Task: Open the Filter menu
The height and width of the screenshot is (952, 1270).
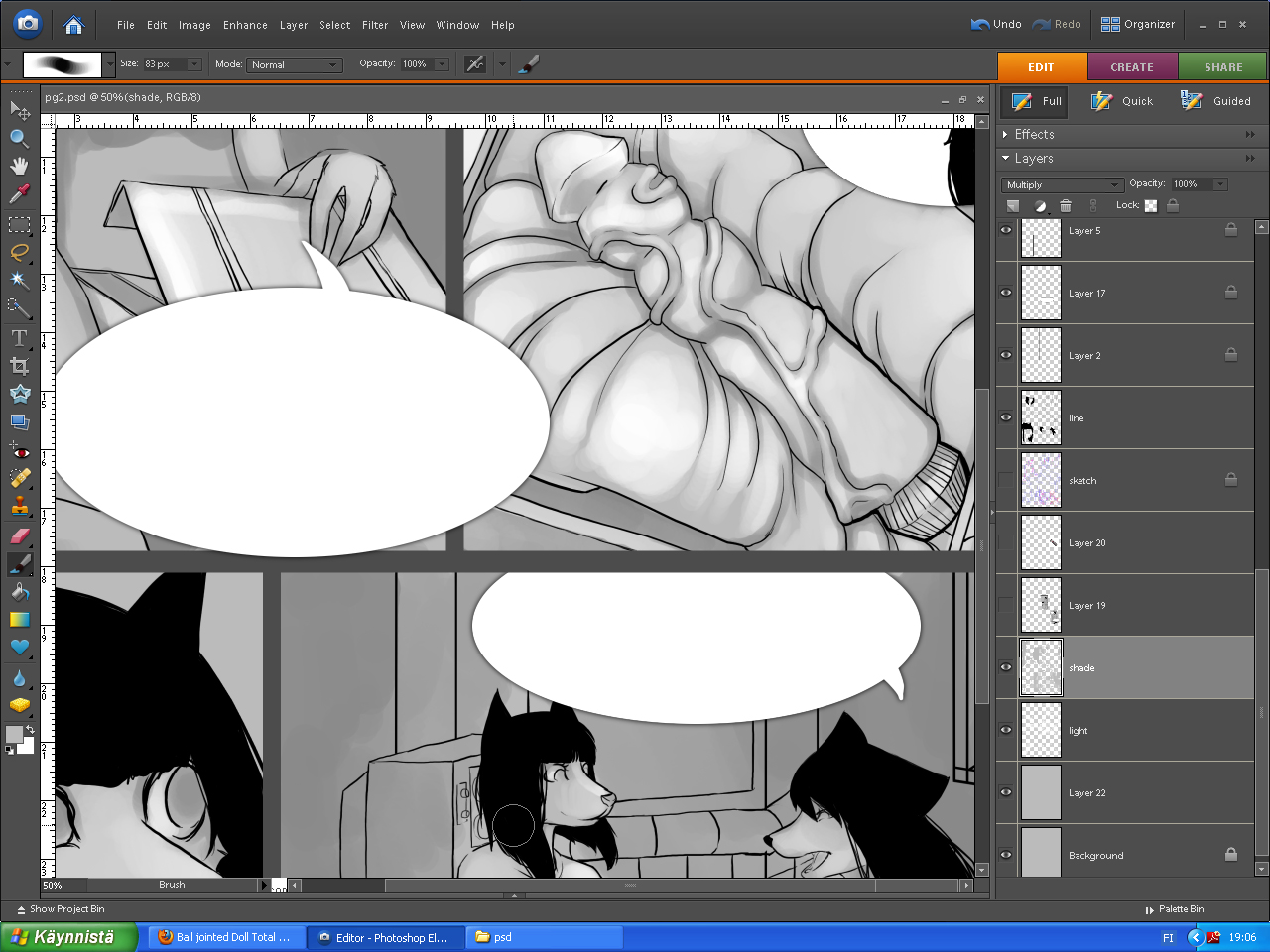Action: coord(374,25)
